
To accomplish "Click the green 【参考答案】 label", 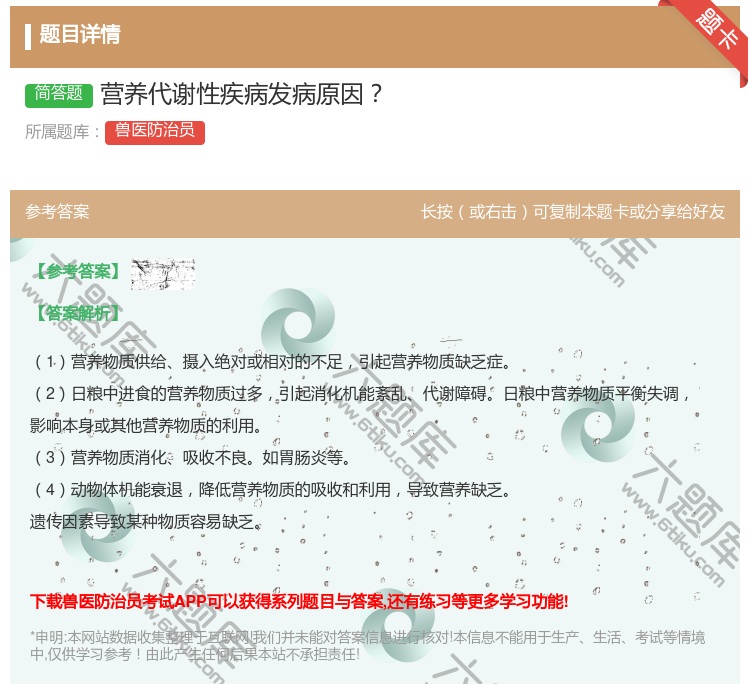I will tap(76, 271).
